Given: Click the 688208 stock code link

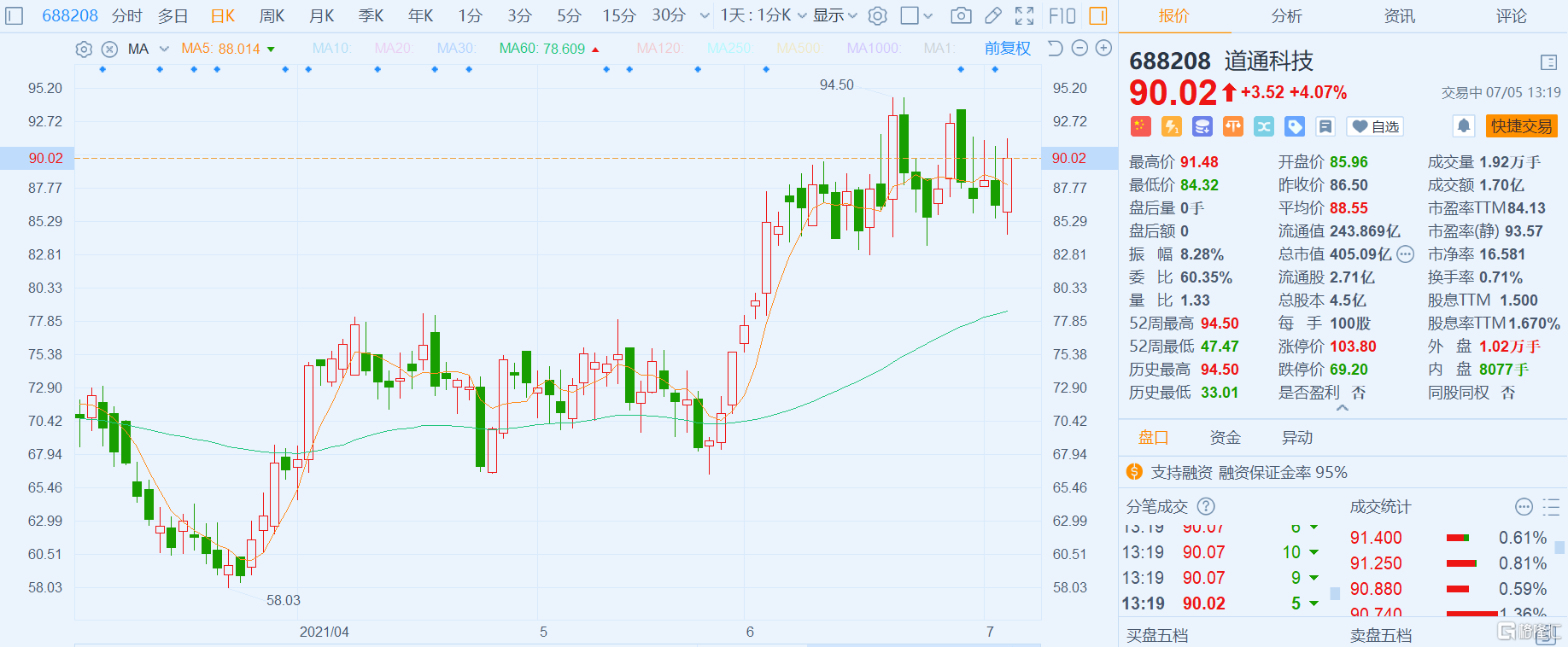Looking at the screenshot, I should [x=70, y=15].
